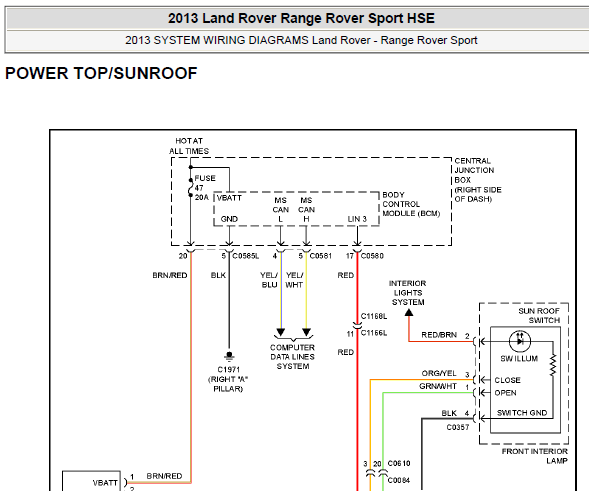Click the resistor symbol inside the sunroof switch
Image resolution: width=589 pixels, height=491 pixels.
click(553, 364)
